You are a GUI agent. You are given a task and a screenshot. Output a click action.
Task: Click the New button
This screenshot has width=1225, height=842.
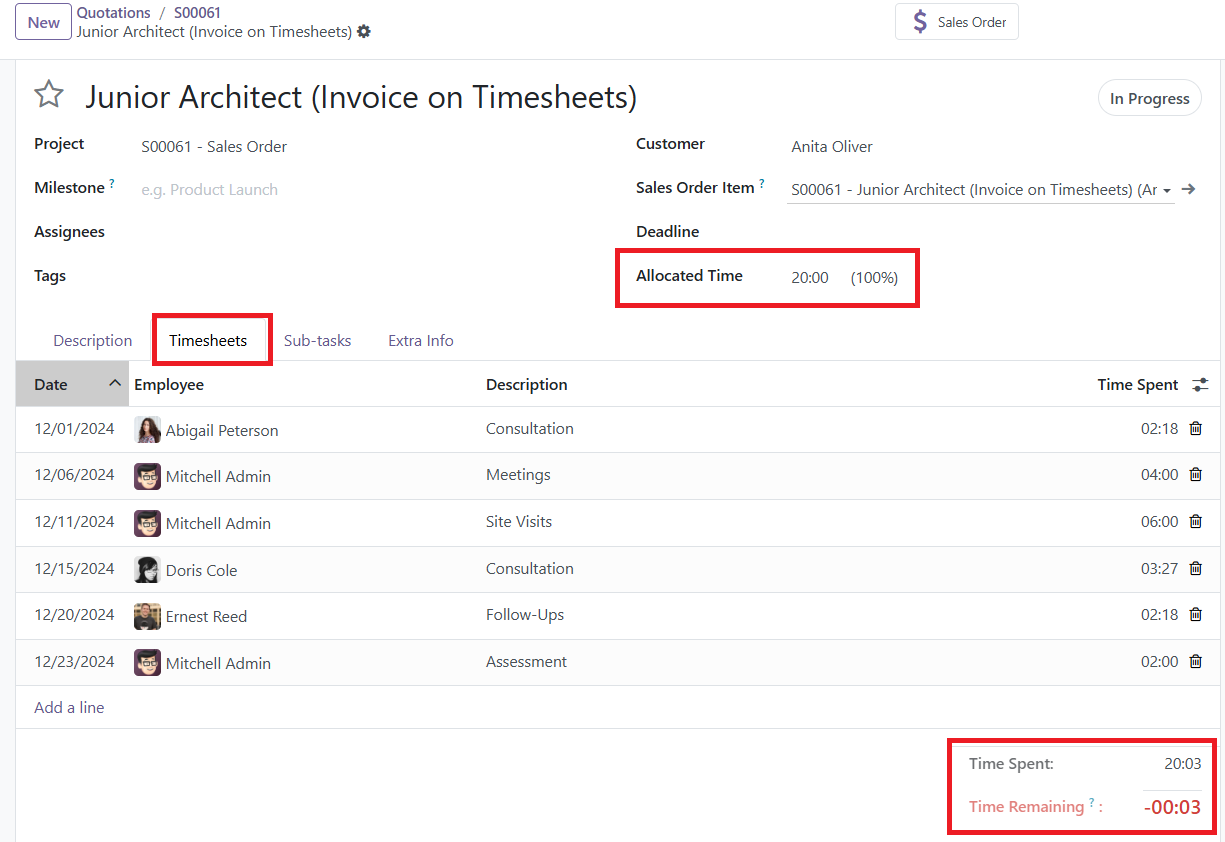(43, 22)
